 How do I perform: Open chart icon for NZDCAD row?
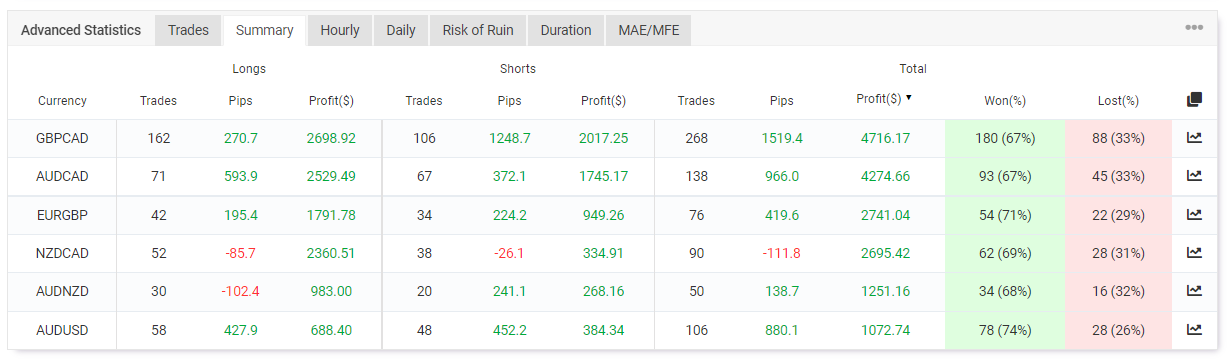[x=1194, y=253]
